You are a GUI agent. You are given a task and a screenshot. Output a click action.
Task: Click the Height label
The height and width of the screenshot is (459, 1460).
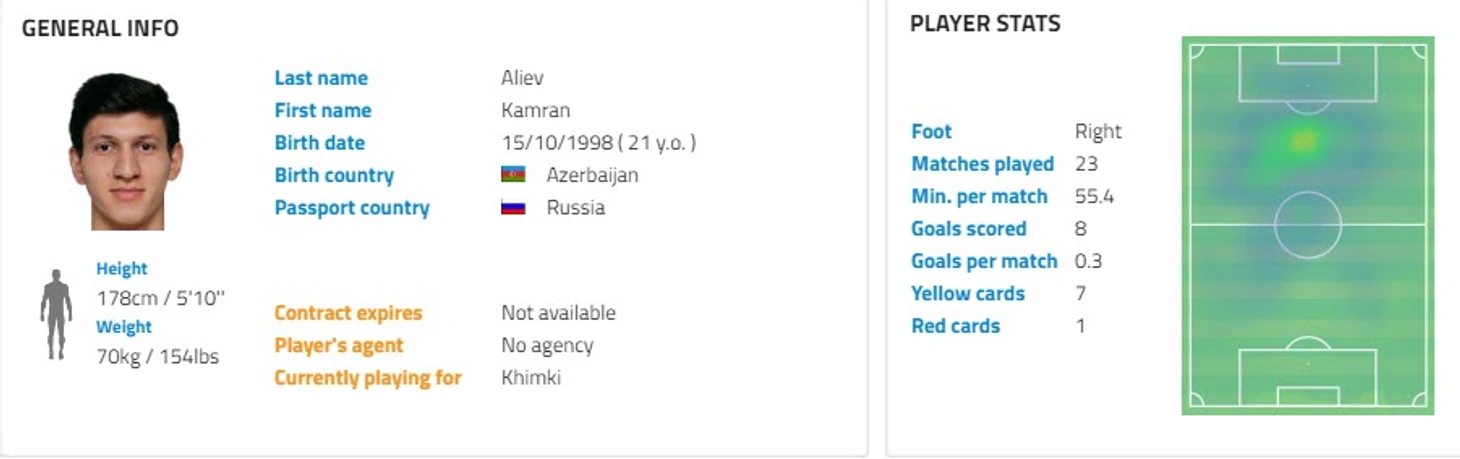pyautogui.click(x=122, y=269)
